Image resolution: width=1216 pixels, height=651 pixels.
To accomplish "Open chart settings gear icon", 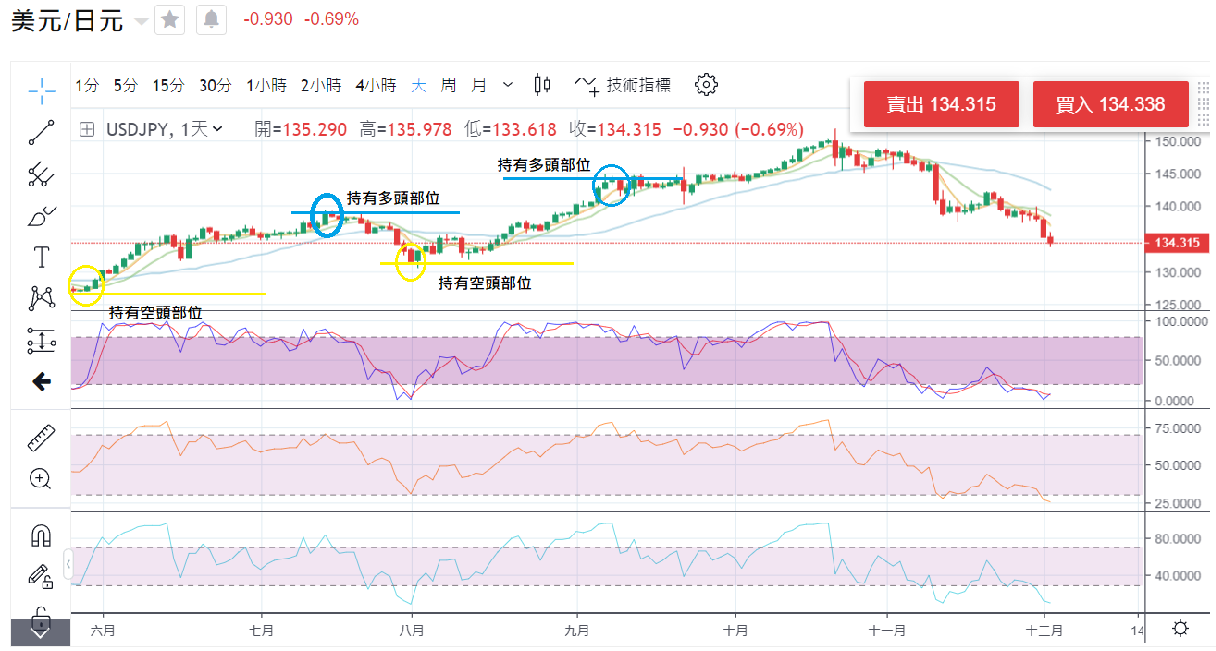I will pyautogui.click(x=706, y=85).
